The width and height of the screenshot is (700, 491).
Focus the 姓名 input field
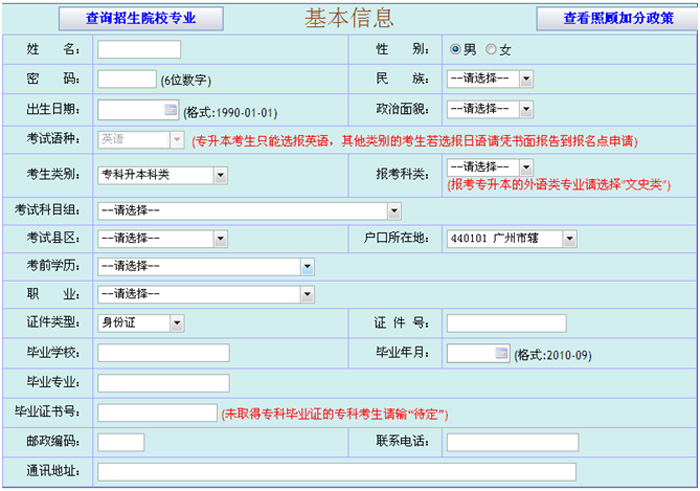[x=139, y=50]
